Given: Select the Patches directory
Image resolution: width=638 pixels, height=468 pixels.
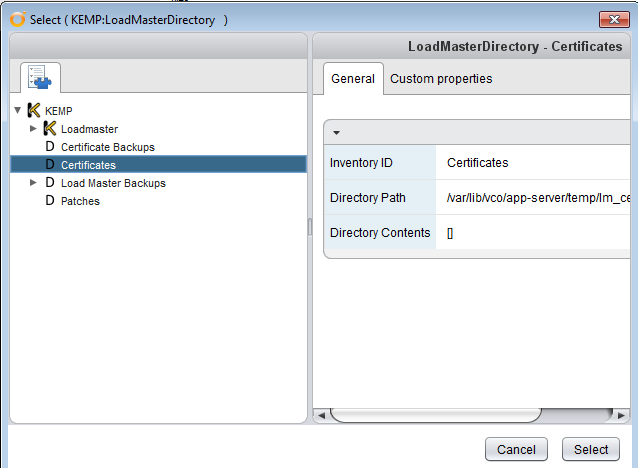Looking at the screenshot, I should (x=80, y=201).
